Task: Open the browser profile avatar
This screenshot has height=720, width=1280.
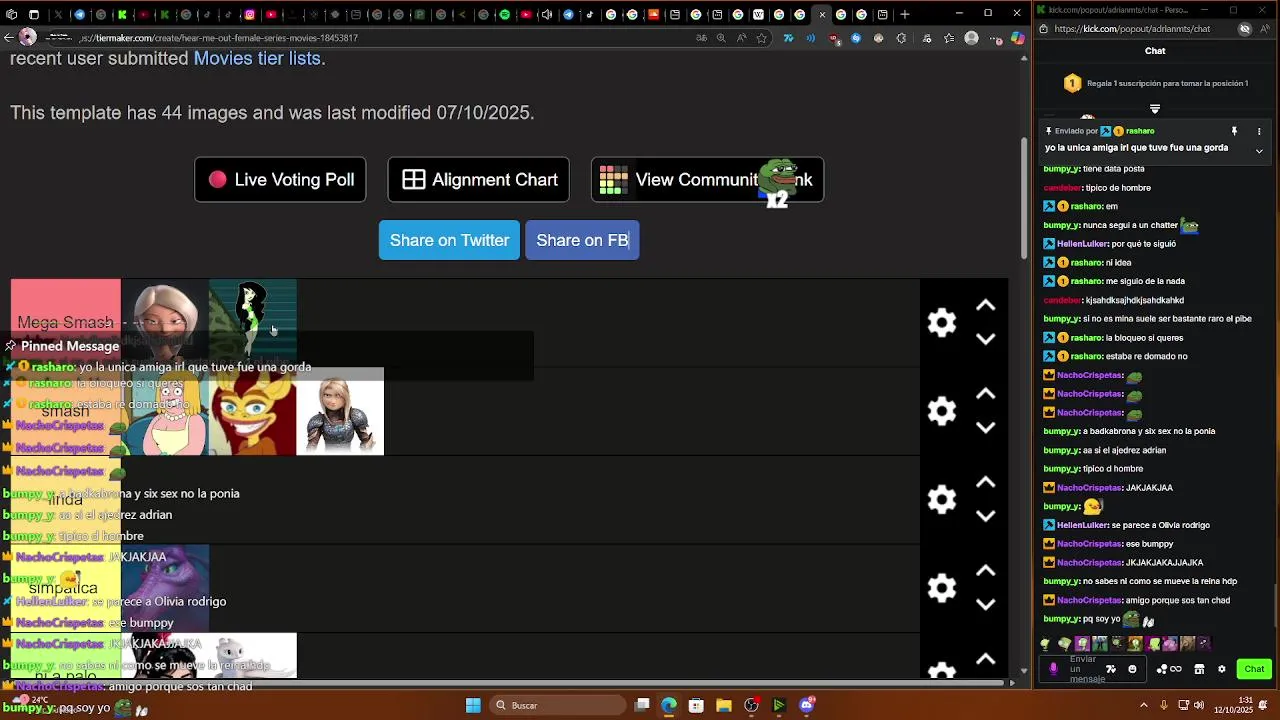Action: click(x=971, y=38)
